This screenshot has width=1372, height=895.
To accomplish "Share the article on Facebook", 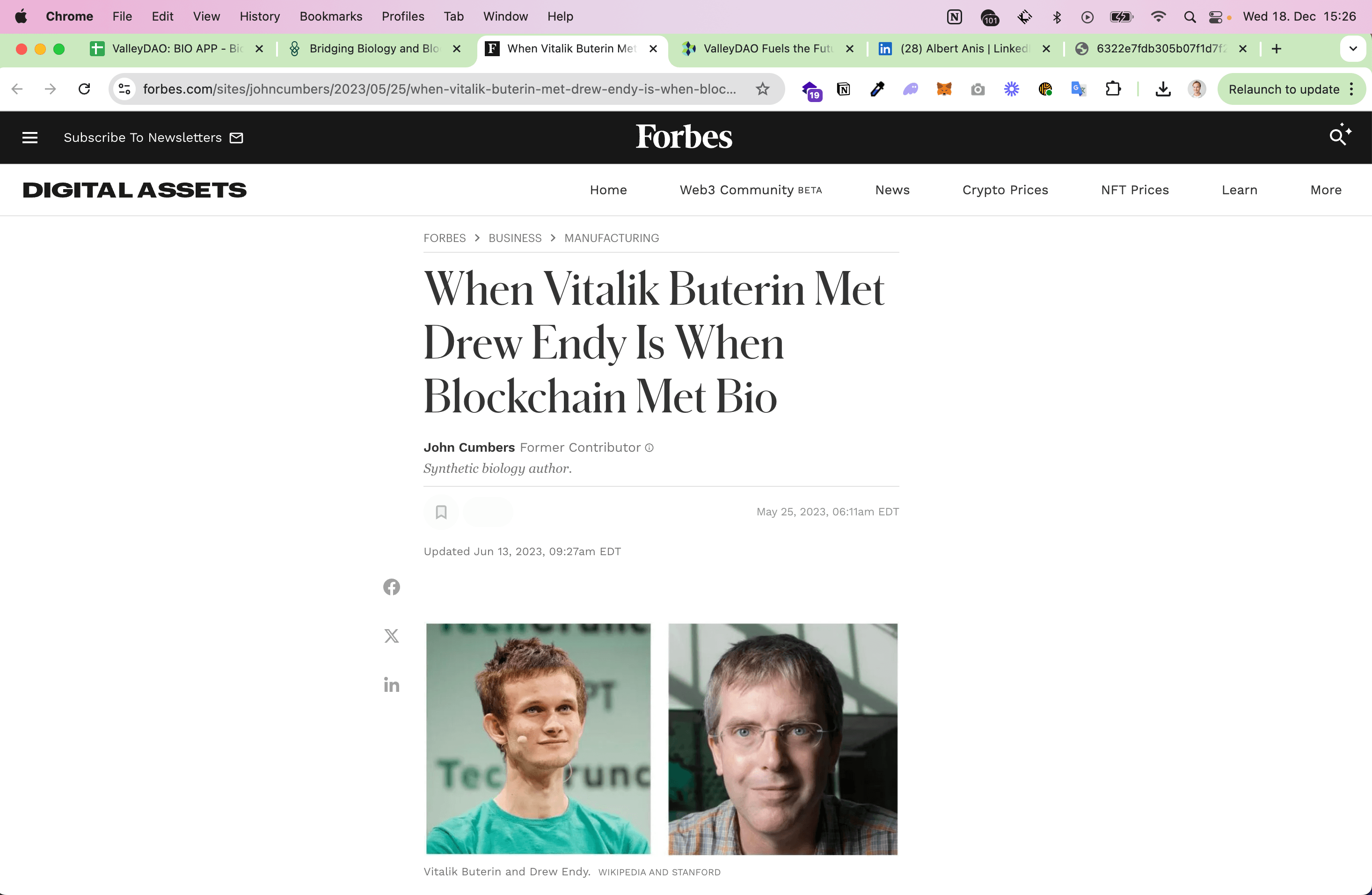I will 391,587.
